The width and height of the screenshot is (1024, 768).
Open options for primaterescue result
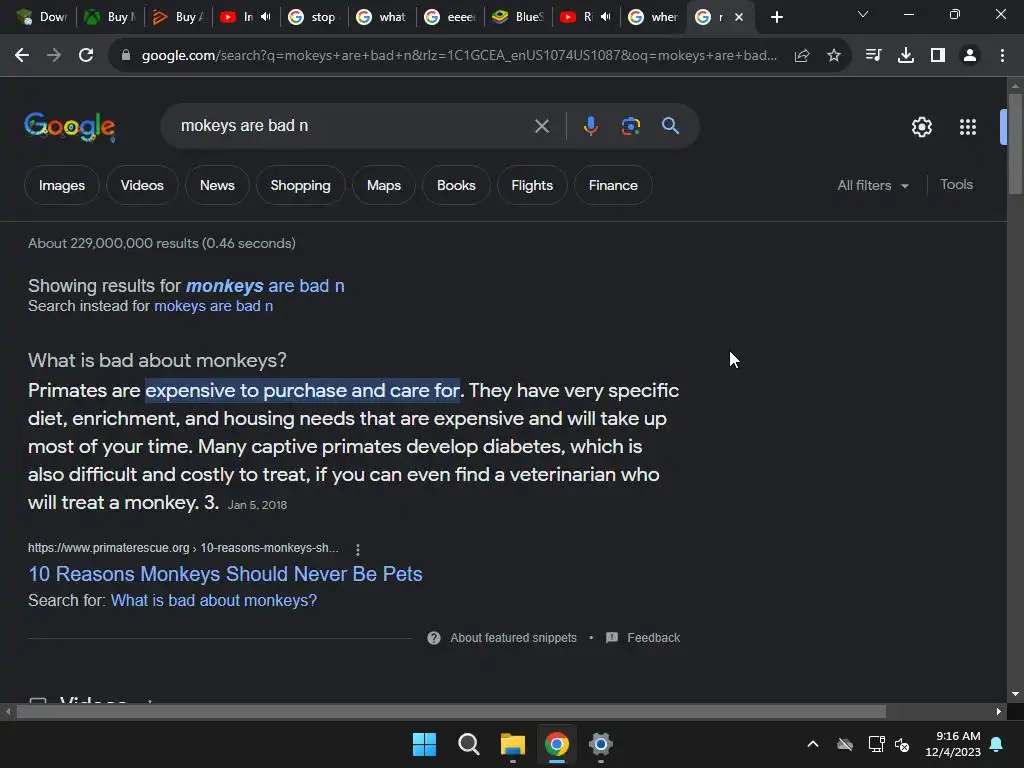click(357, 550)
